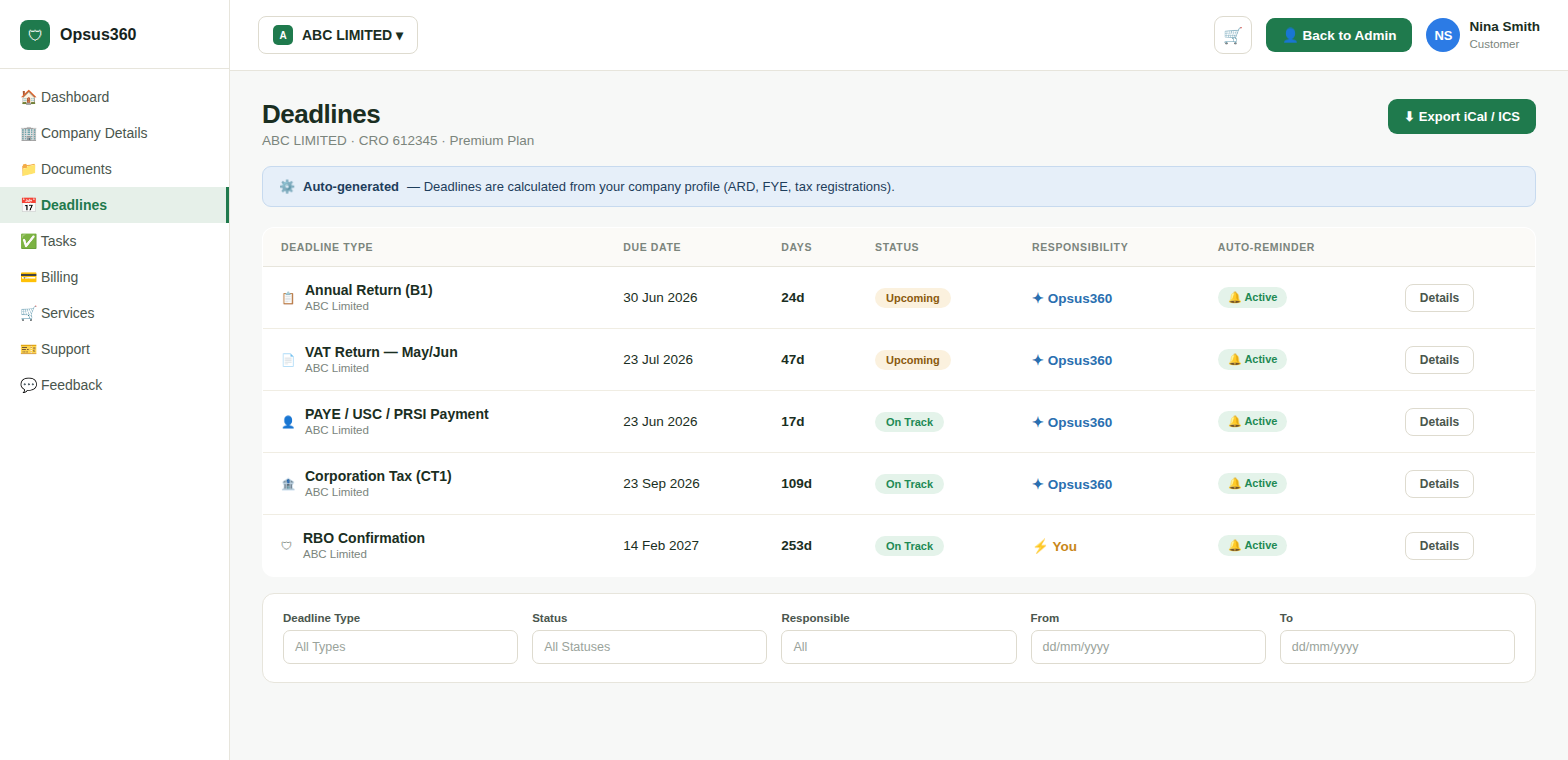Open Feedback in the sidebar
Viewport: 1568px width, 760px height.
point(115,385)
